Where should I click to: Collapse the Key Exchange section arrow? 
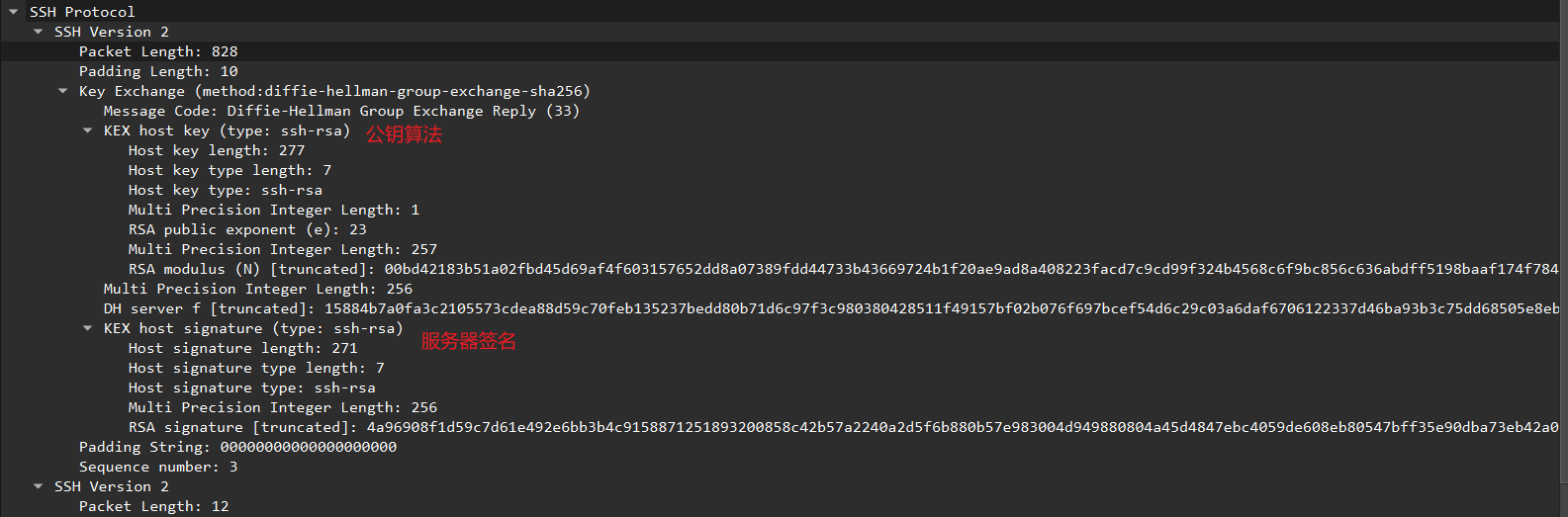click(x=63, y=91)
